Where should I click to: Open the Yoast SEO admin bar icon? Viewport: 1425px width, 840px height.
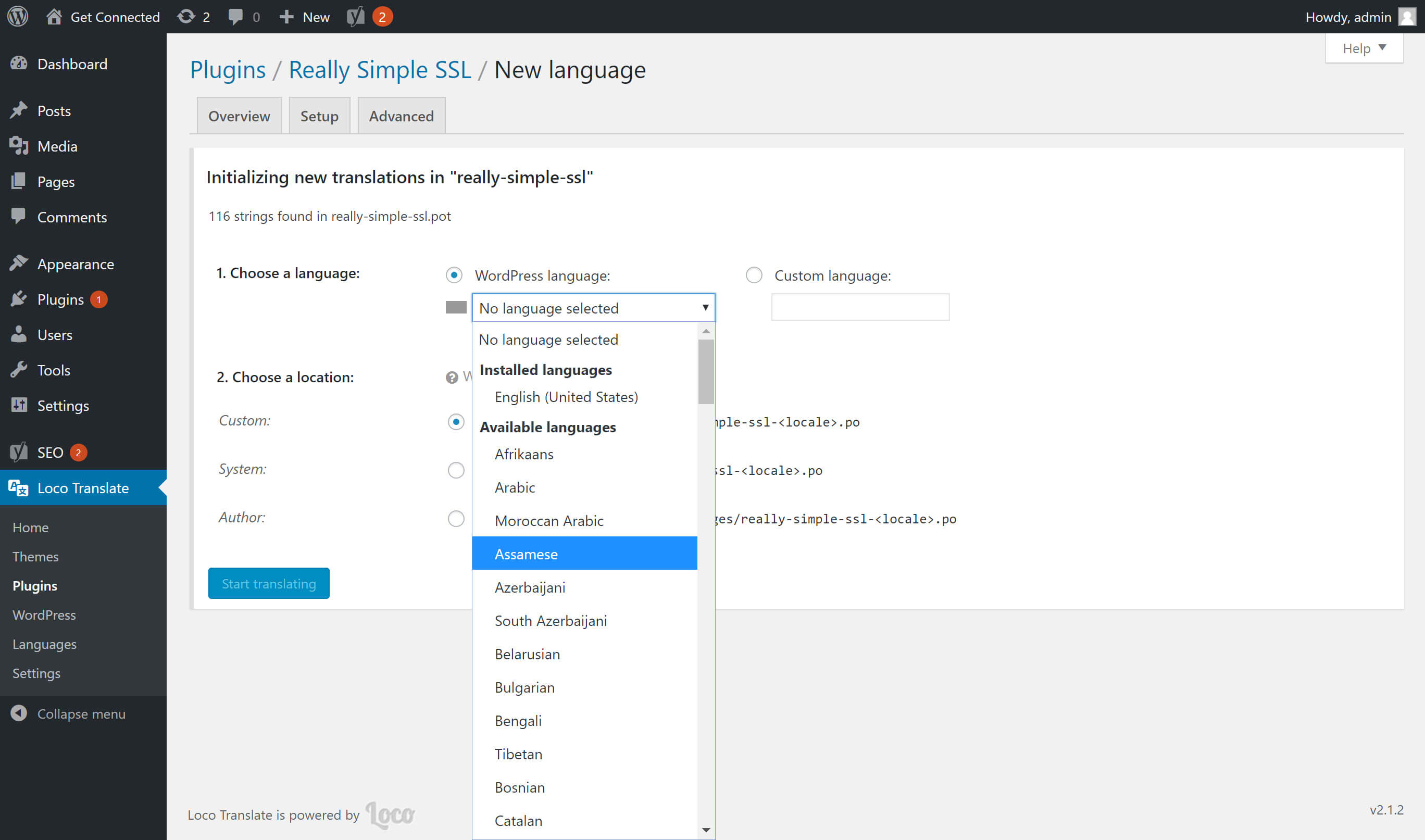[355, 17]
